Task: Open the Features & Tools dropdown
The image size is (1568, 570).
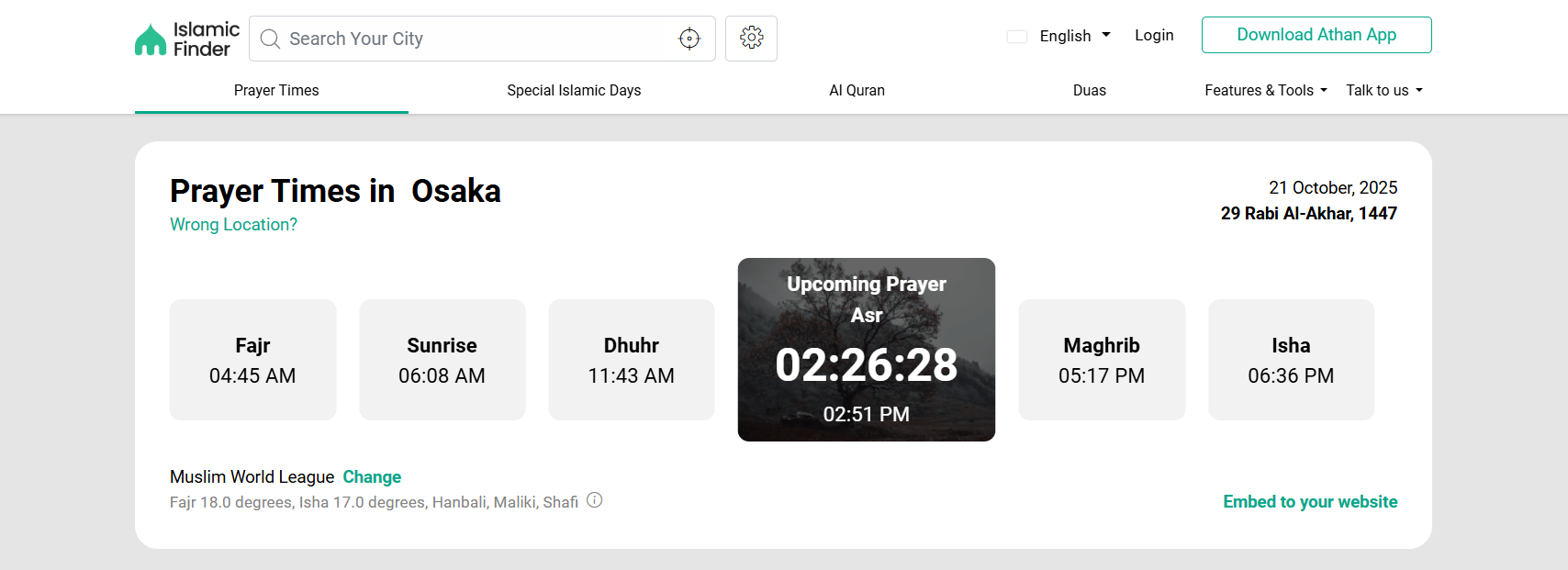Action: coord(1265,90)
